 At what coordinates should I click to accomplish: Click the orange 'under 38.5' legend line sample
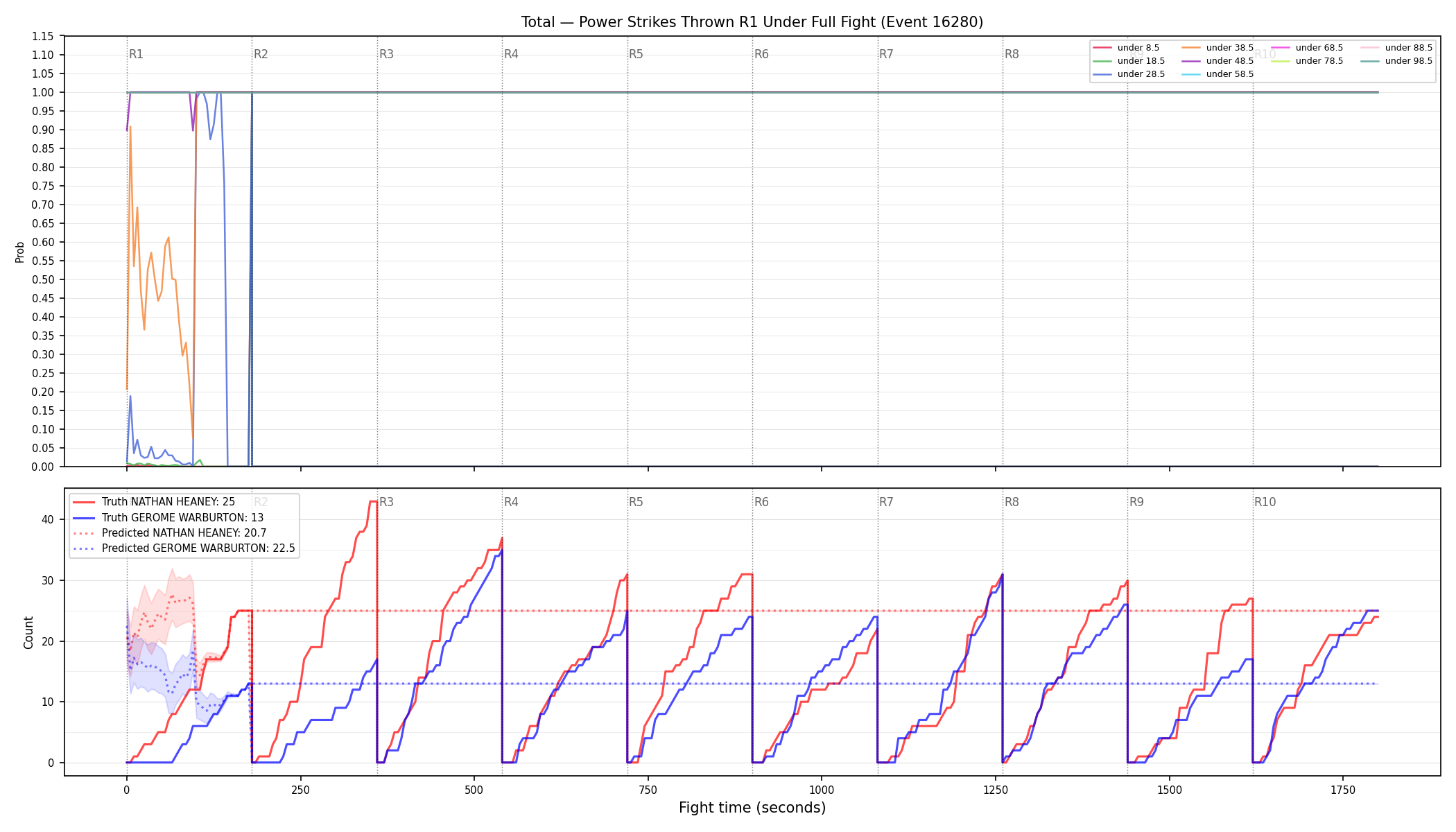1191,48
